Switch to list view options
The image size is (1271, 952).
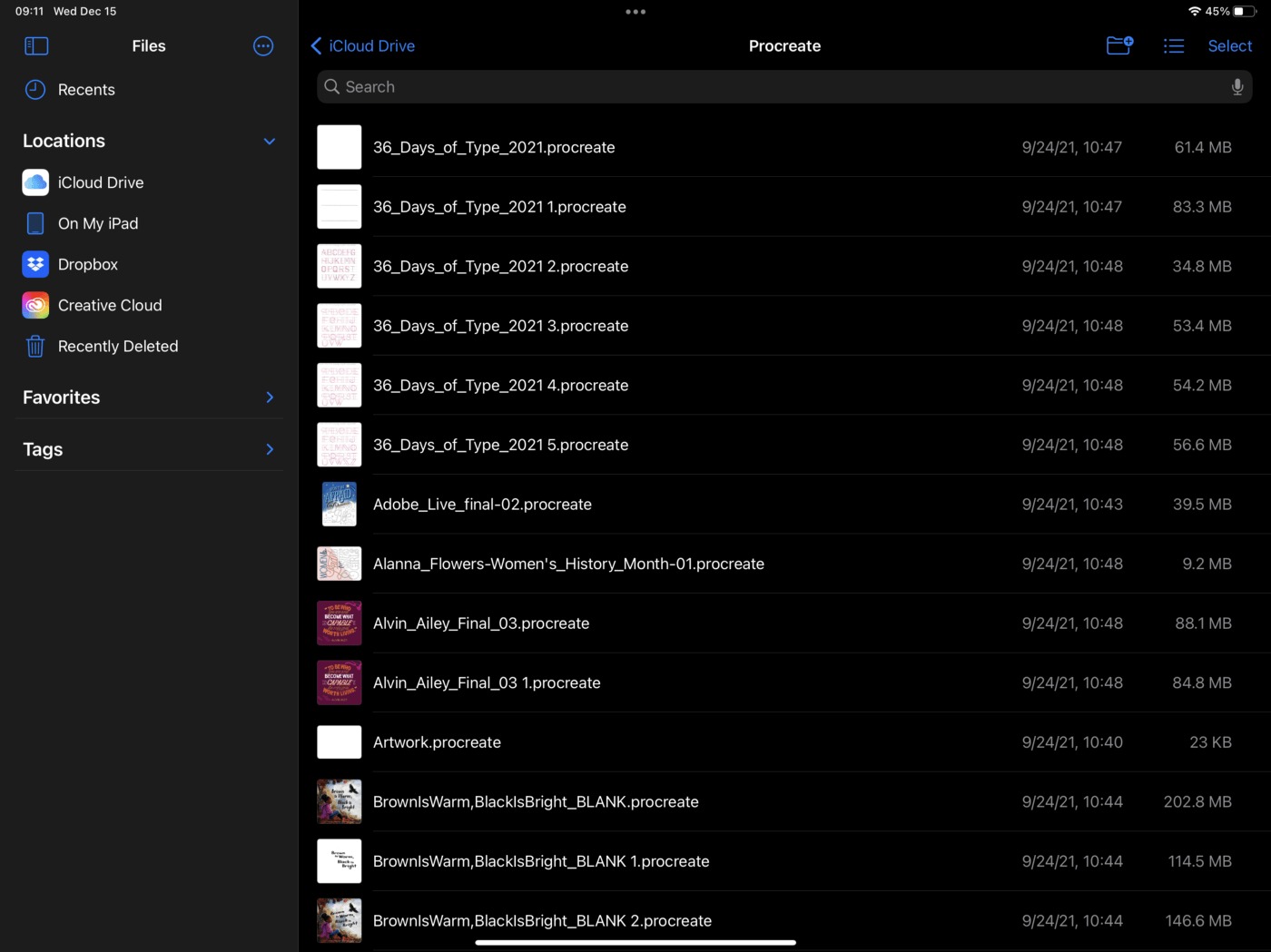point(1173,46)
